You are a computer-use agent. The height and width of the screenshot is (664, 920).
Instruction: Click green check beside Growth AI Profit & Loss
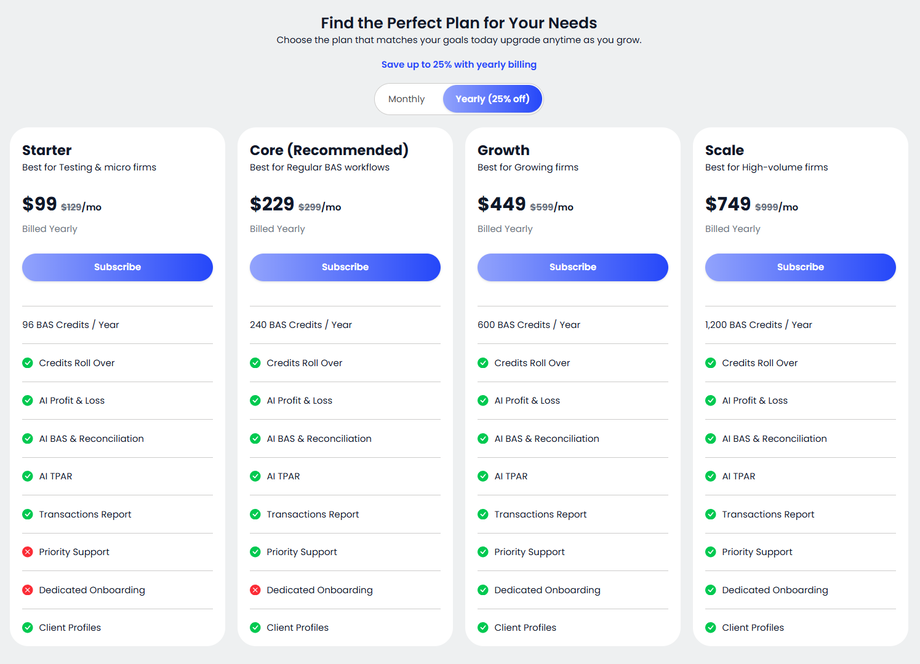[x=483, y=400]
